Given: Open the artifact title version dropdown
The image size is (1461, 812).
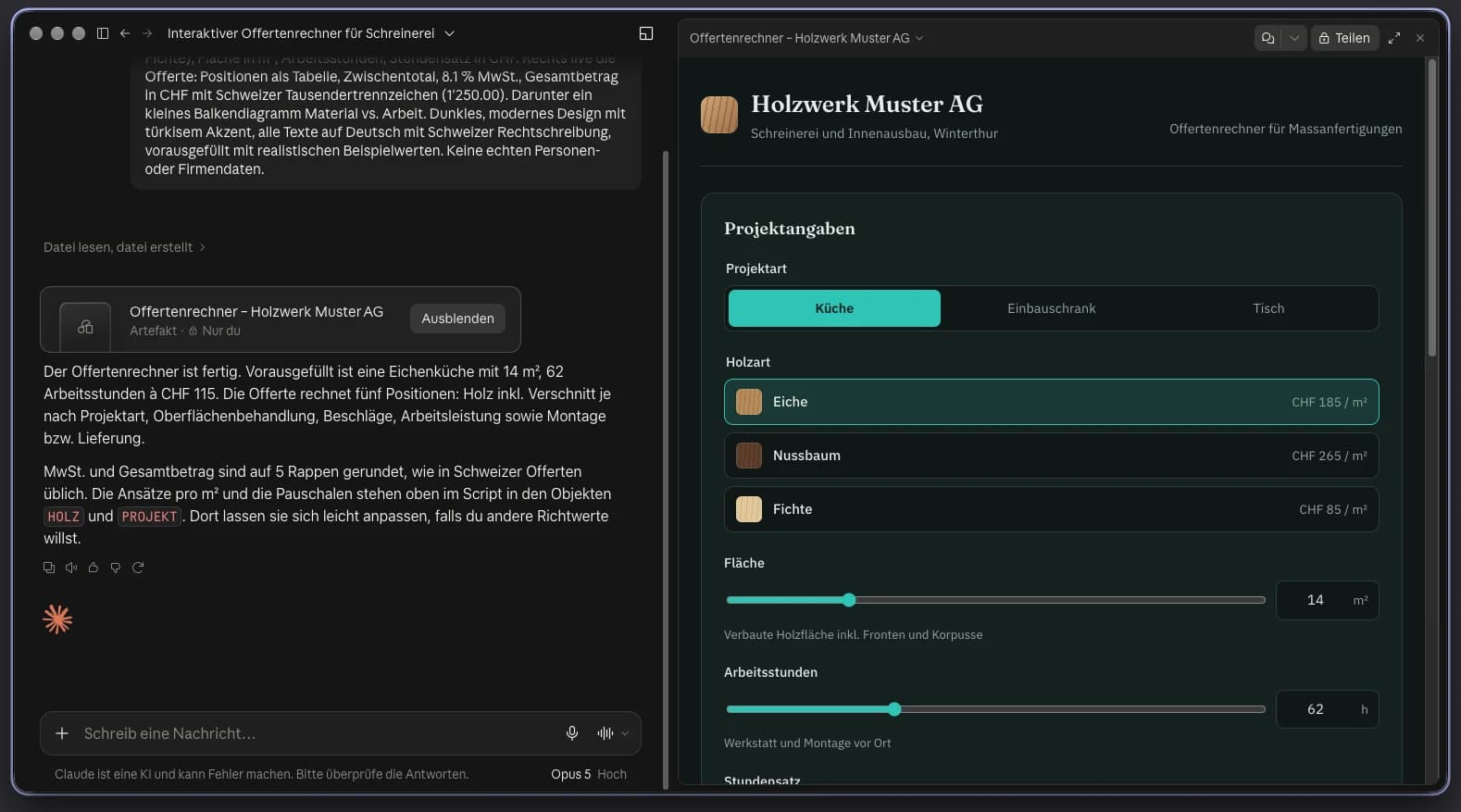Looking at the screenshot, I should pos(919,38).
